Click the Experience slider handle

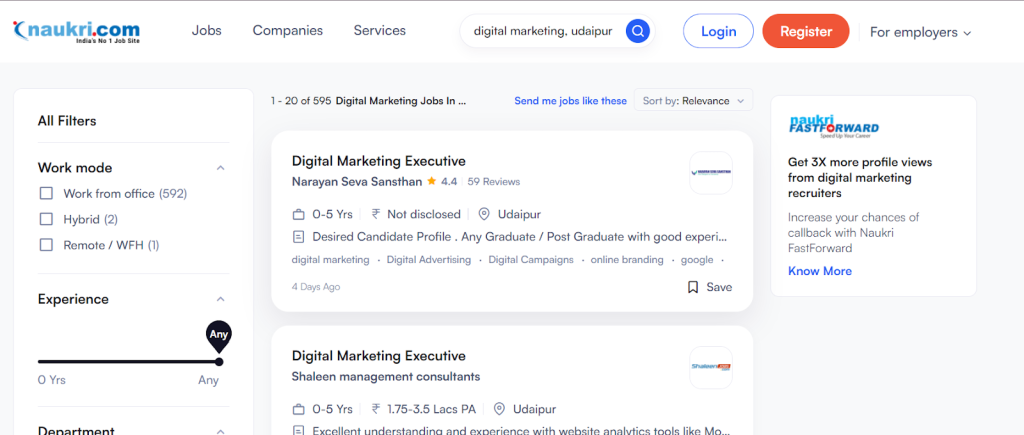coord(219,361)
